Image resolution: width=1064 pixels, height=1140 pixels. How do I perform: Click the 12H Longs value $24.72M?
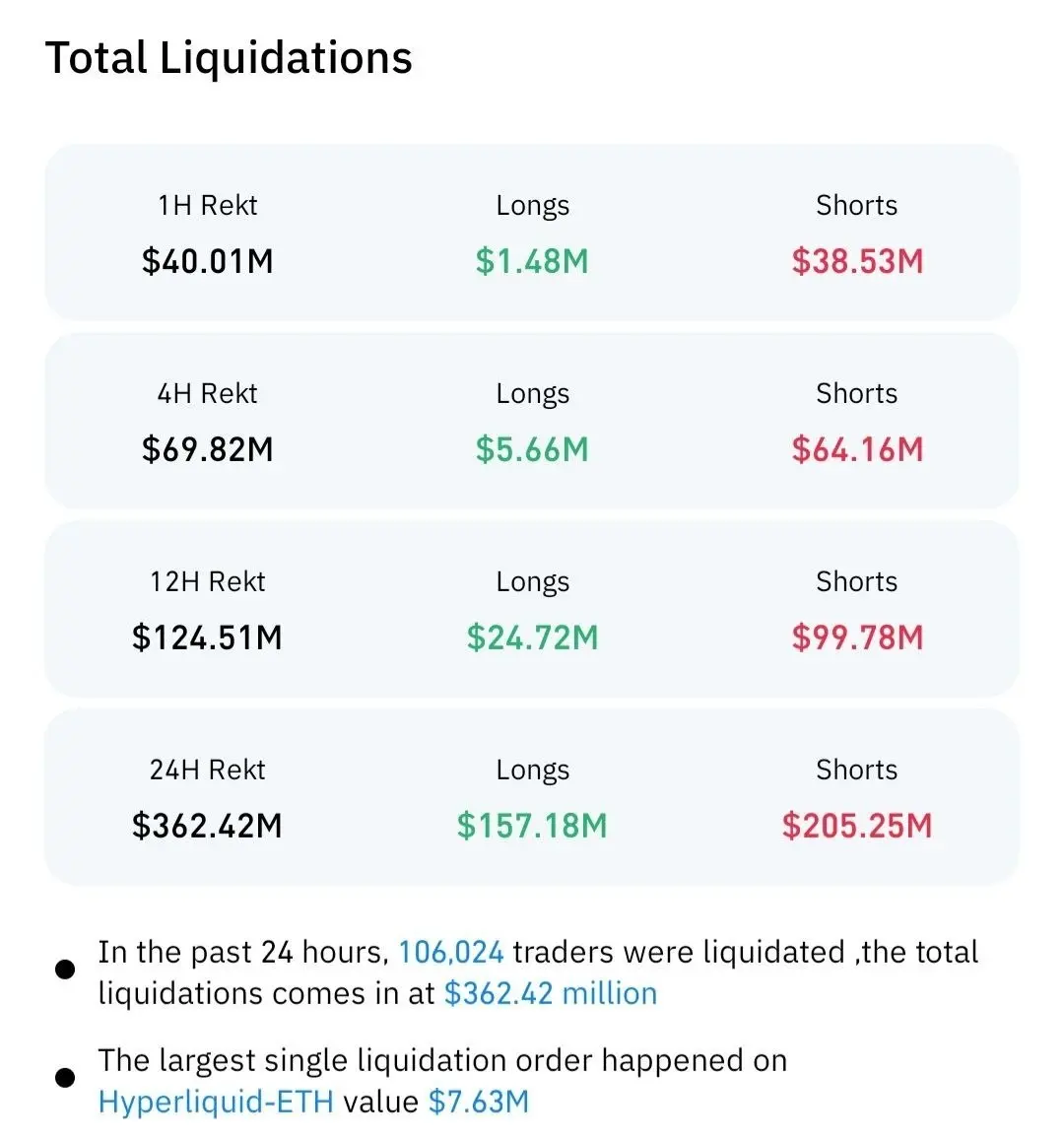(532, 637)
